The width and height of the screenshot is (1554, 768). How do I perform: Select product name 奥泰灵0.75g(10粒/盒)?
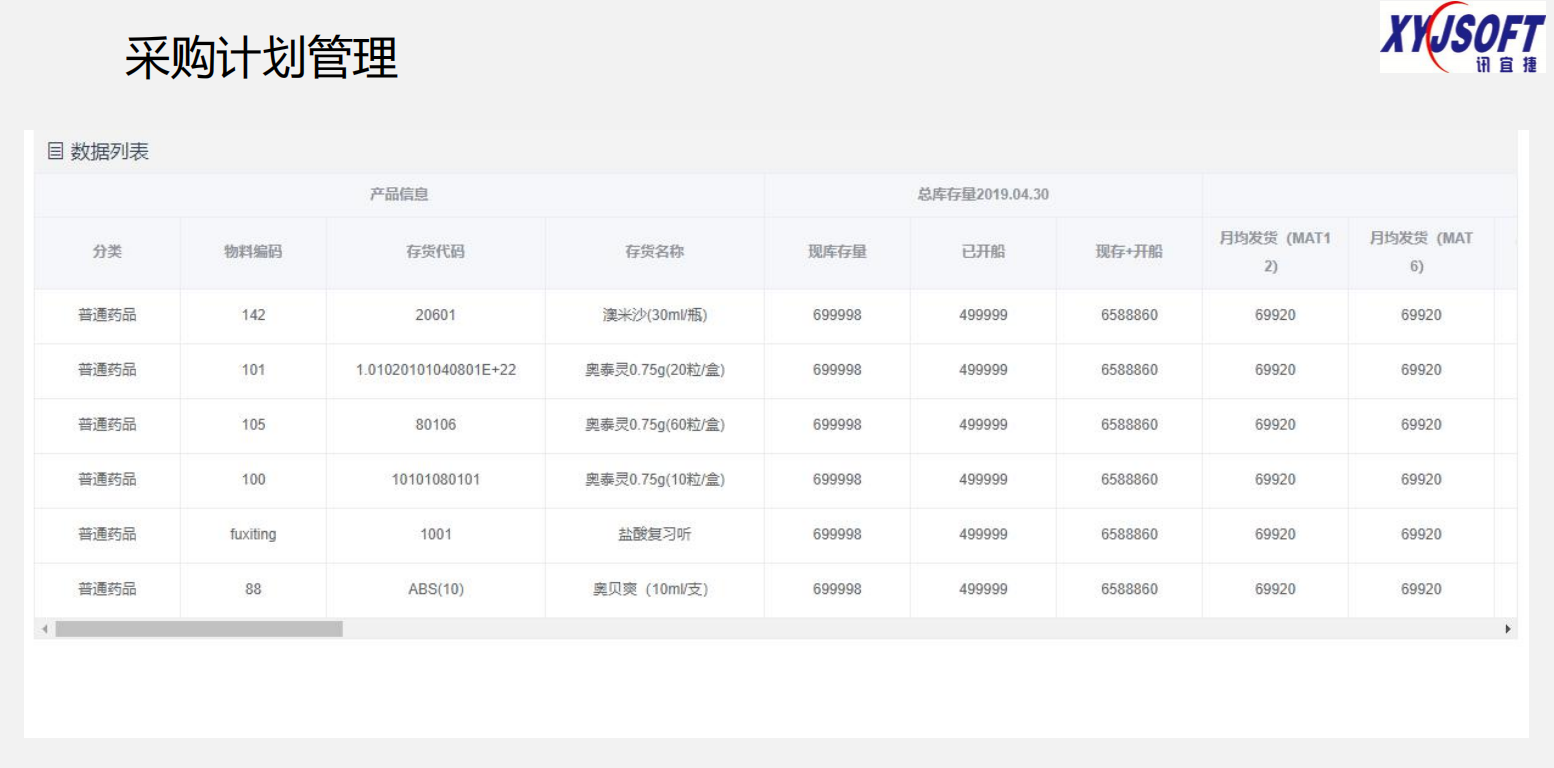point(654,480)
